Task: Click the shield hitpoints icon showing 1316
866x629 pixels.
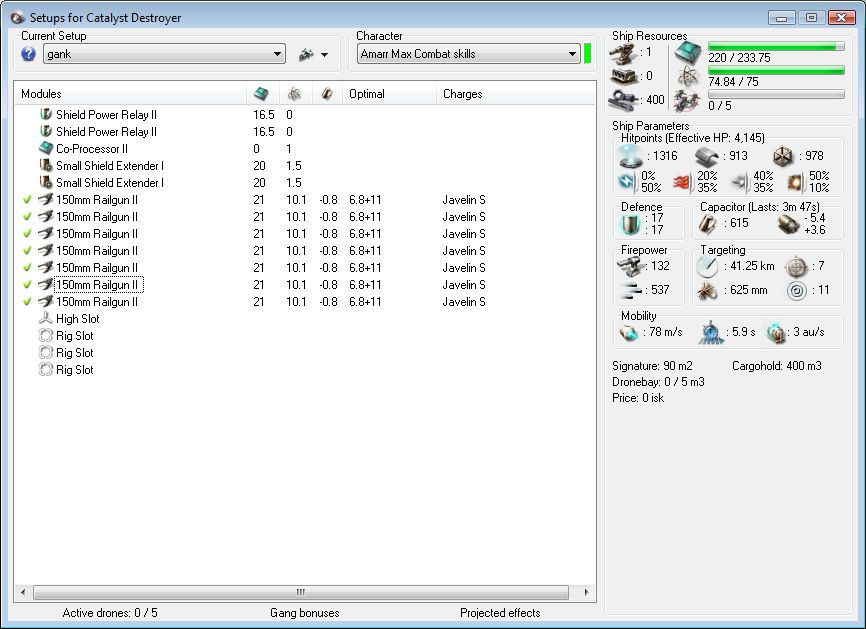Action: click(631, 156)
